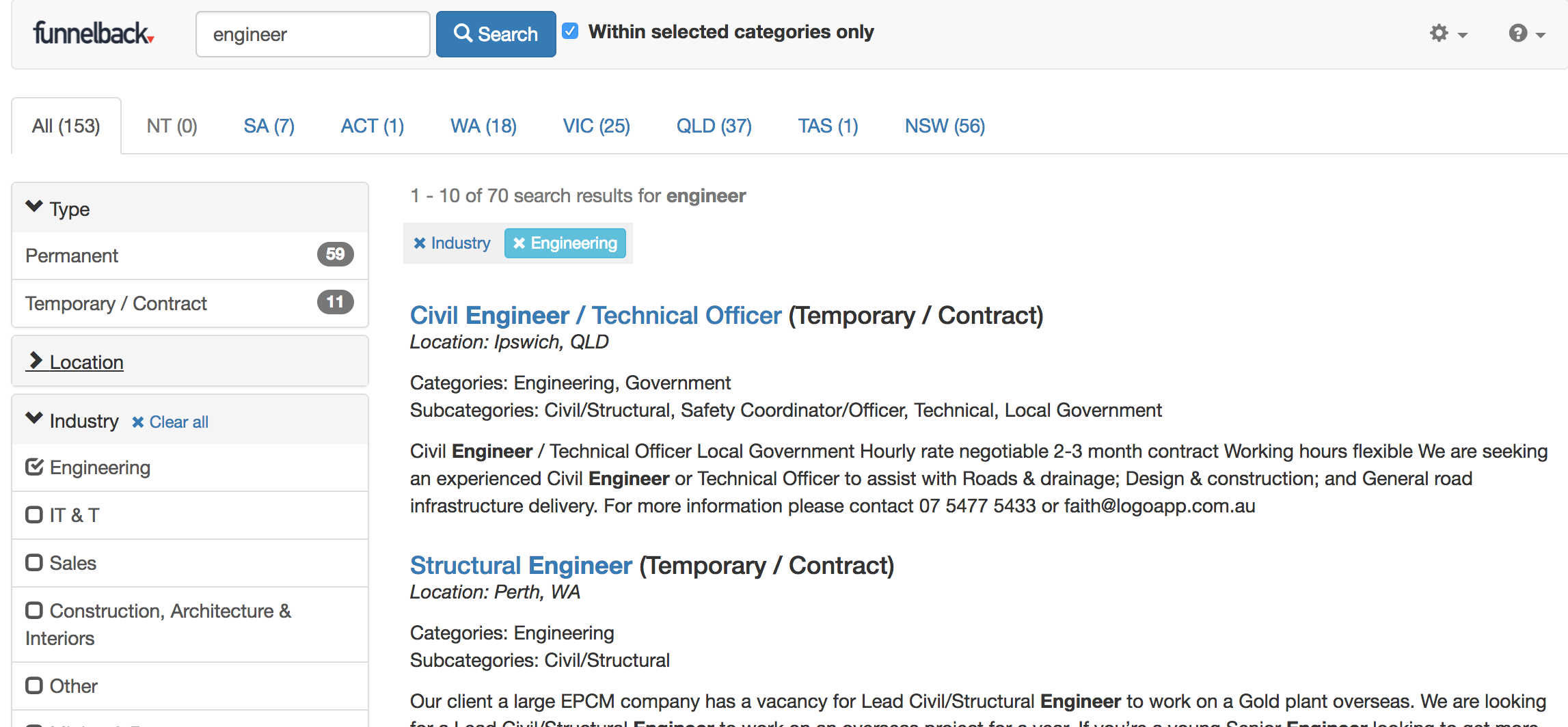Viewport: 1568px width, 727px height.
Task: Check the IT & T industry checkbox
Action: (x=34, y=515)
